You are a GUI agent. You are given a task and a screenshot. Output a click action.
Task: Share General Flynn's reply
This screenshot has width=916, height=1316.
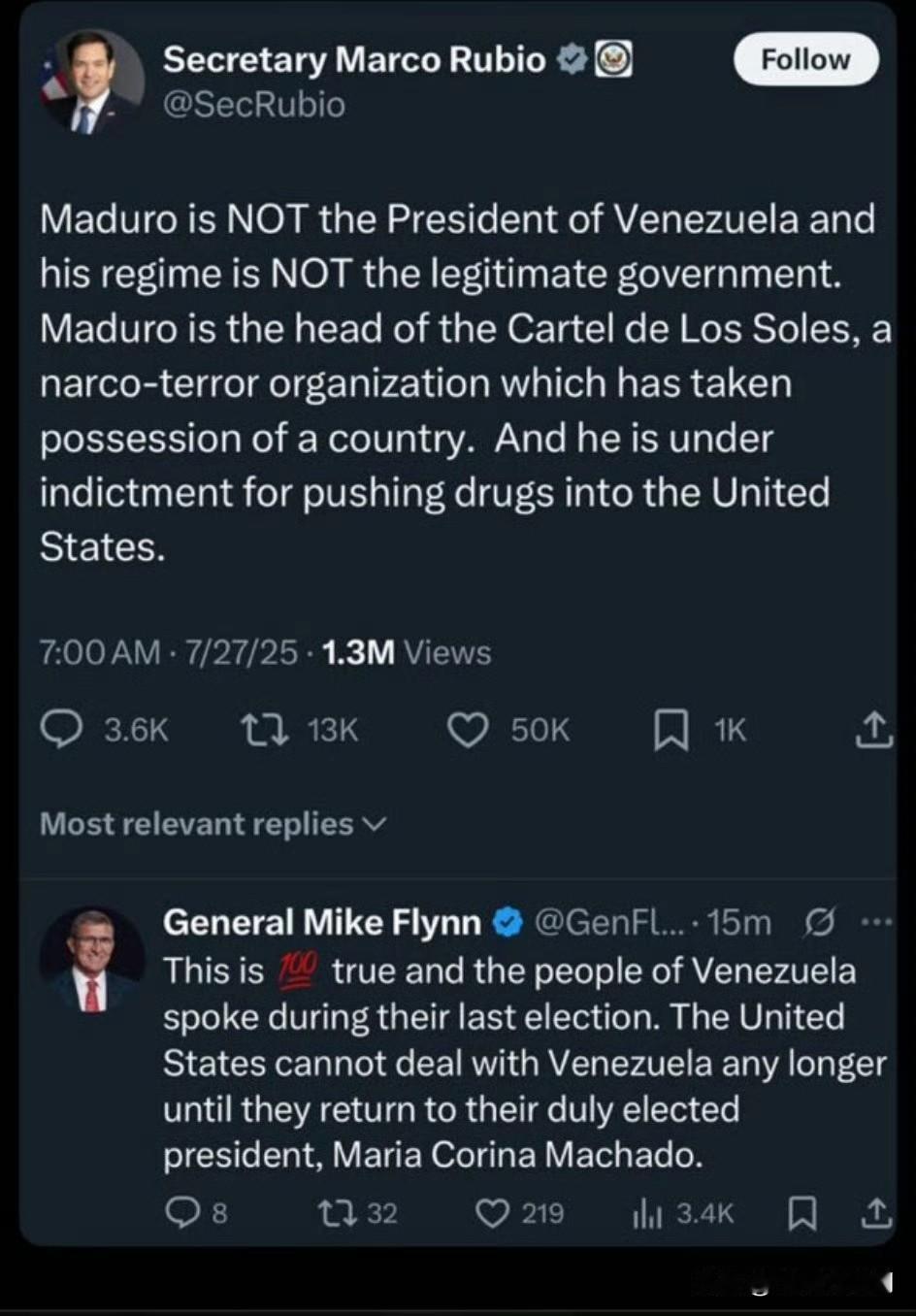tap(874, 1213)
